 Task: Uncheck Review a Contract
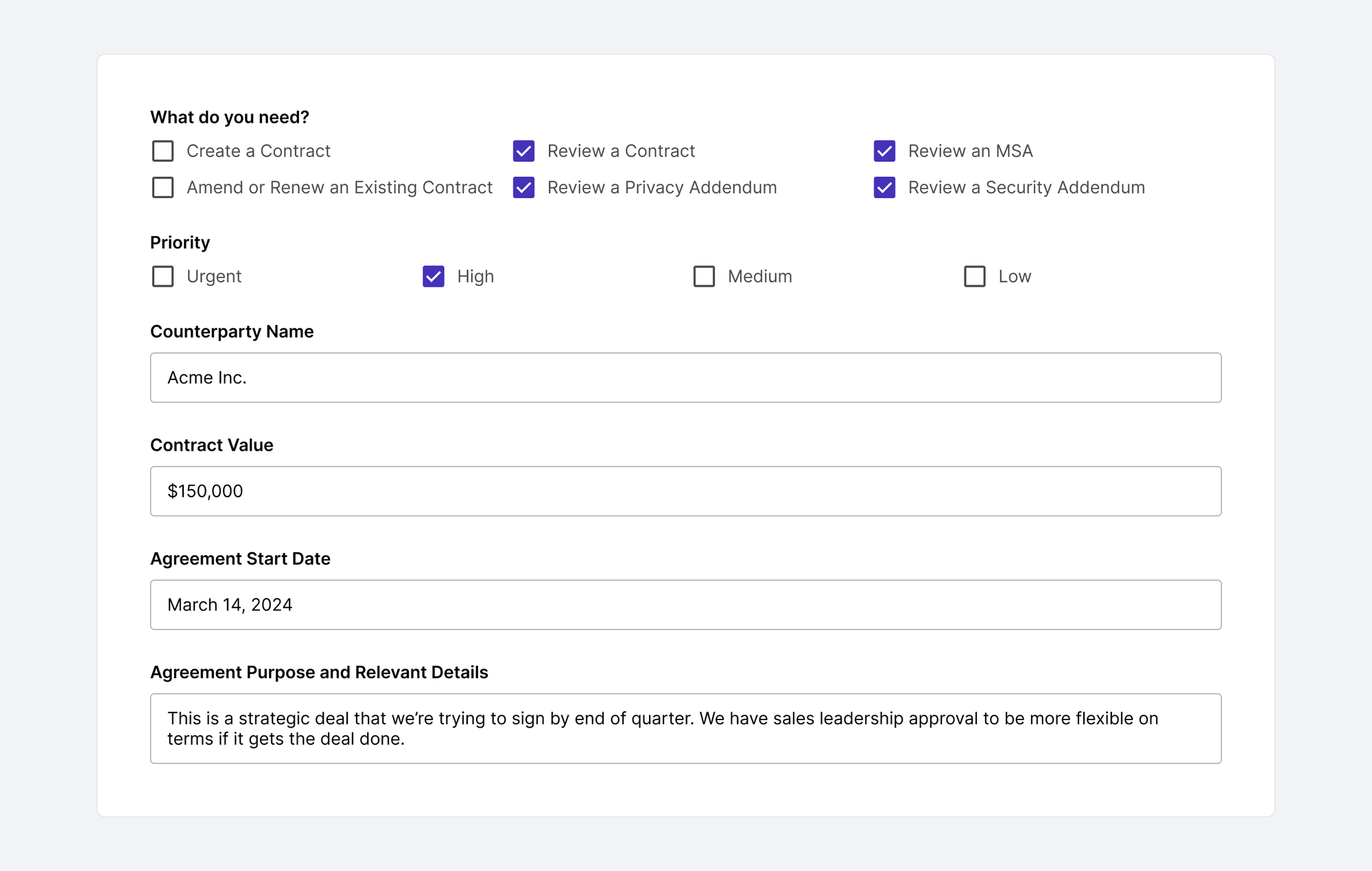pyautogui.click(x=523, y=151)
